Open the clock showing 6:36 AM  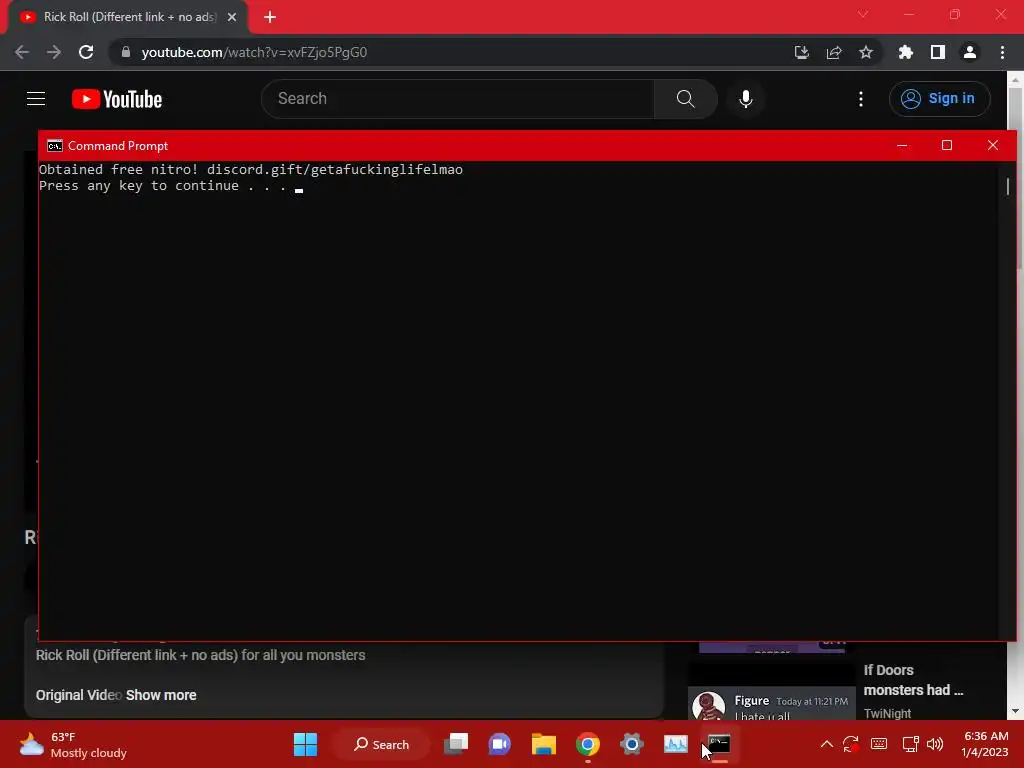(985, 744)
